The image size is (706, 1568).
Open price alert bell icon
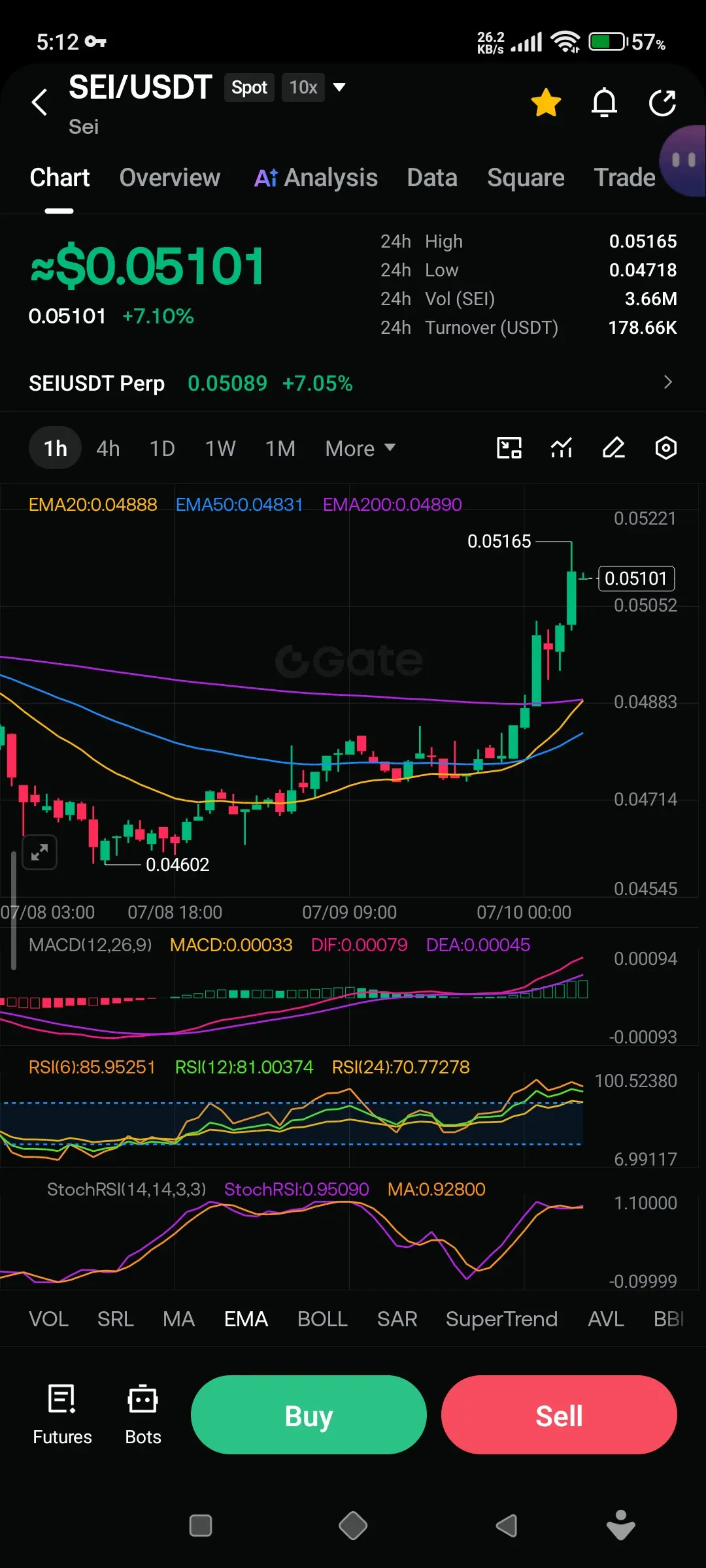click(x=604, y=103)
